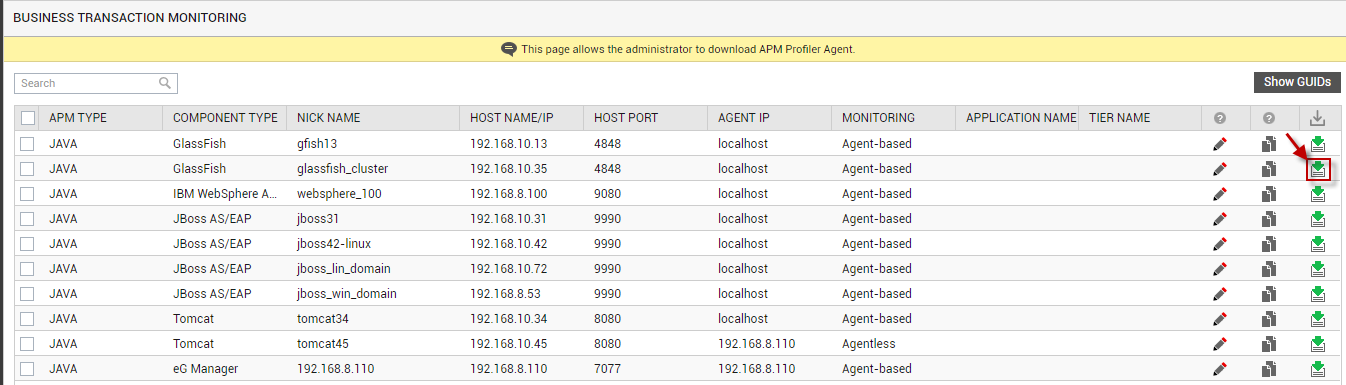Click Show GUIDs button
Image resolution: width=1346 pixels, height=385 pixels.
click(x=1297, y=82)
